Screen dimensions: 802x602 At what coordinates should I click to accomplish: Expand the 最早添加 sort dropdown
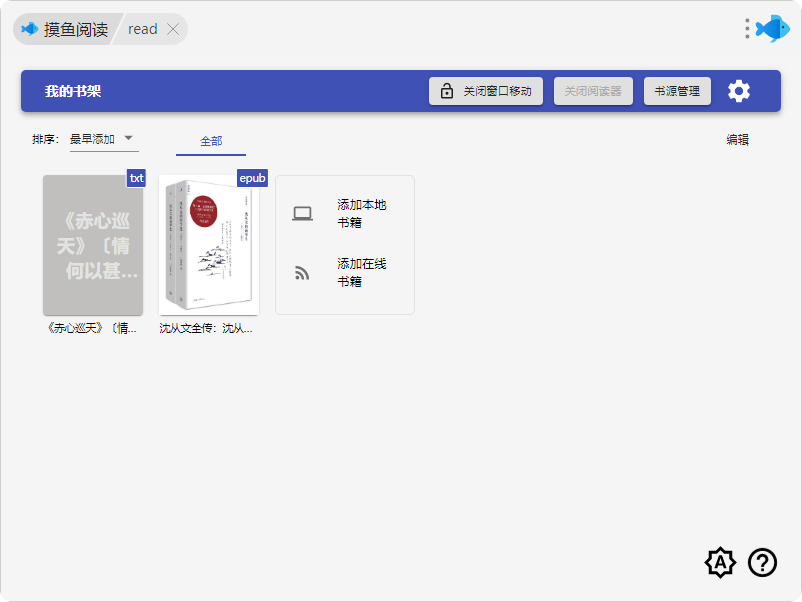click(104, 139)
